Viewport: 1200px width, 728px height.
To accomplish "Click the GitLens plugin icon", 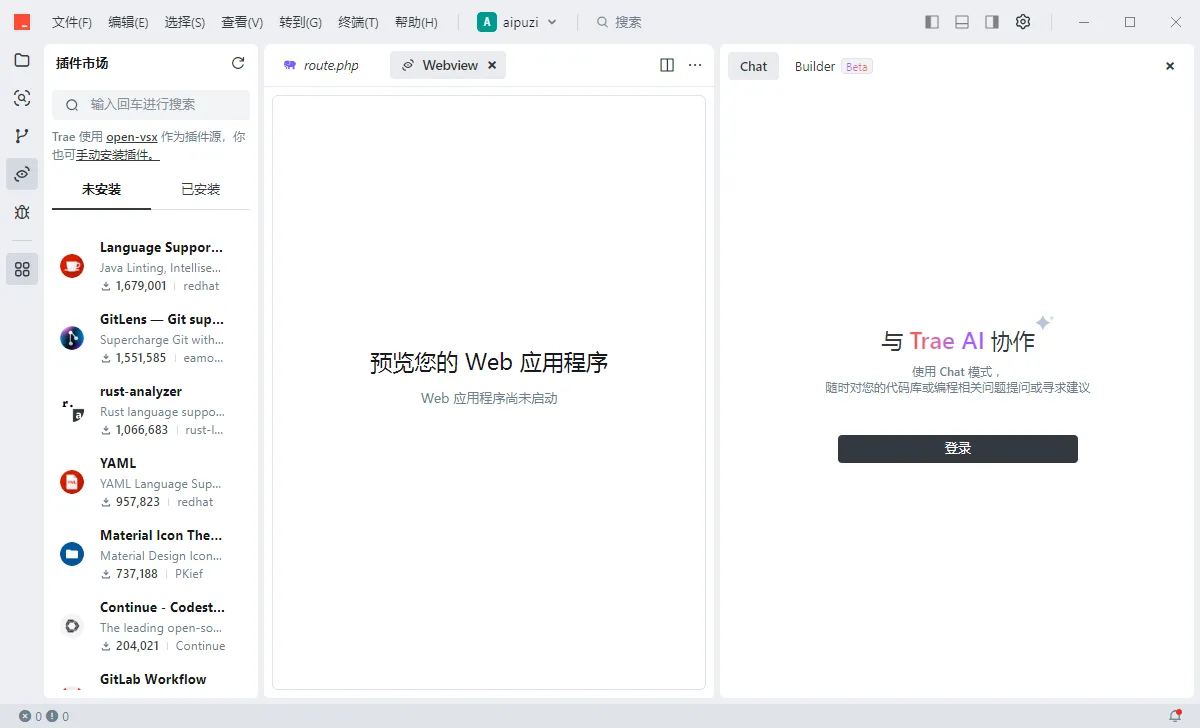I will (x=72, y=338).
